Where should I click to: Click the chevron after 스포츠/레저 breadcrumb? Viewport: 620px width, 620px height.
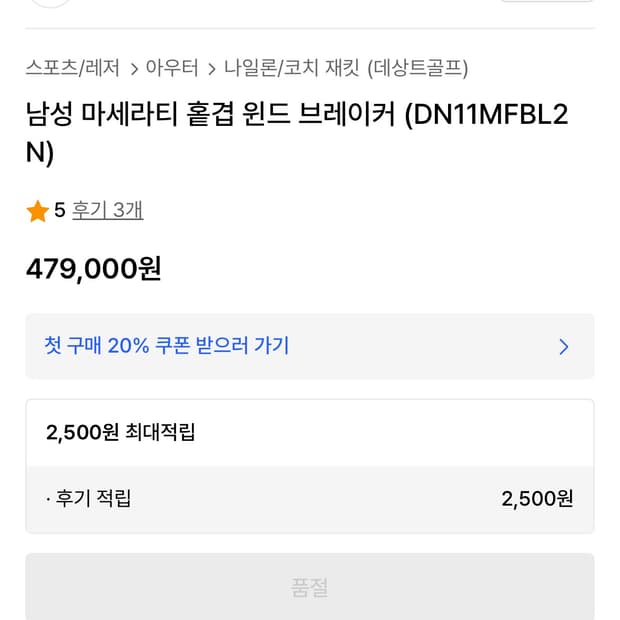click(x=133, y=68)
